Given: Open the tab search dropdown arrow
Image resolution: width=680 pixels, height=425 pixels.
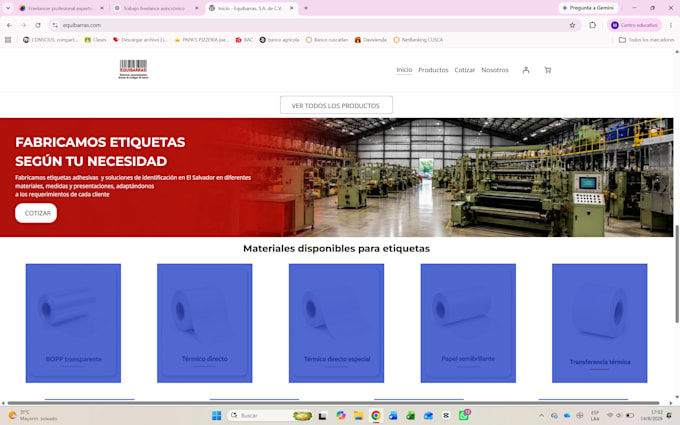Looking at the screenshot, I should [8, 8].
